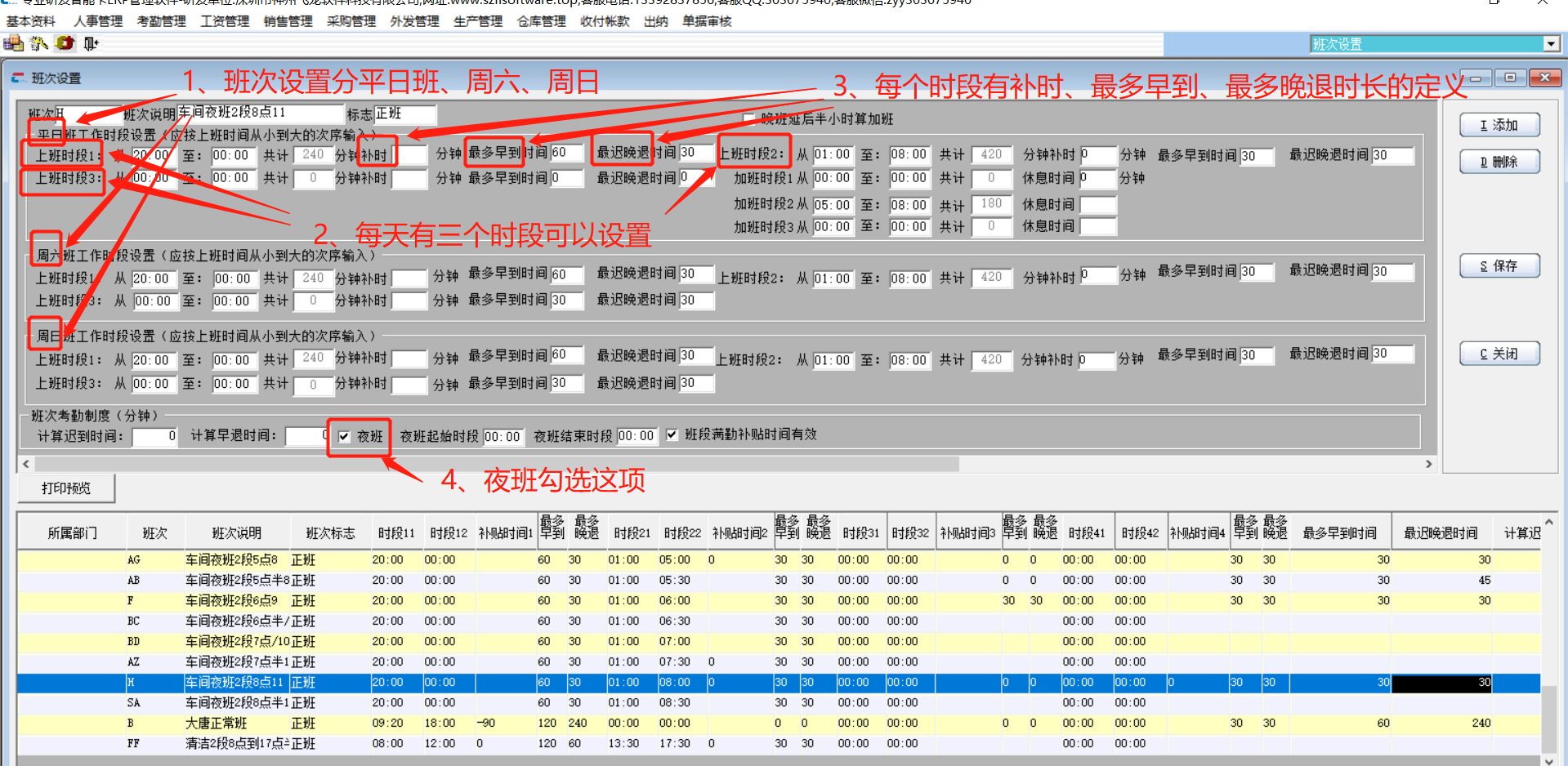Image resolution: width=1568 pixels, height=766 pixels.
Task: Uncheck 班段满勤补贴时间有效 option
Action: click(x=672, y=434)
